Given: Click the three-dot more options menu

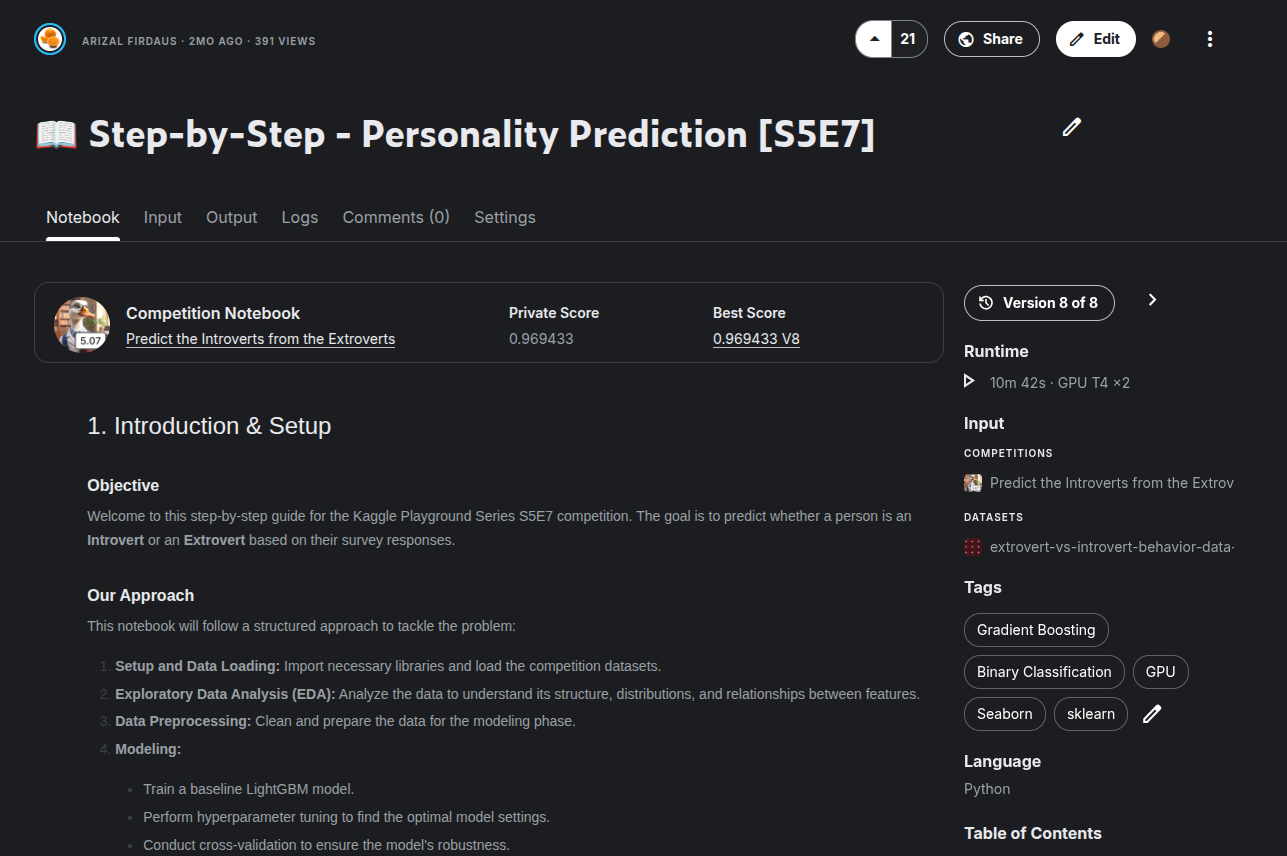Looking at the screenshot, I should click(x=1210, y=38).
